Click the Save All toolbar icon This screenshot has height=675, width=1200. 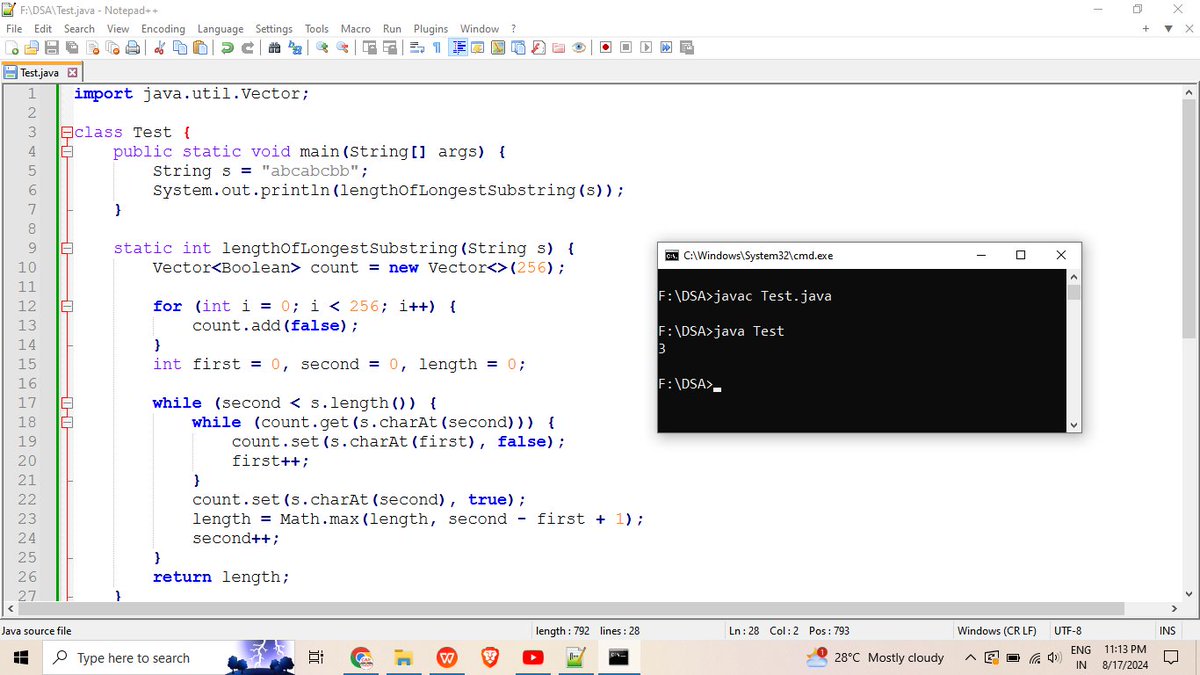[x=72, y=48]
